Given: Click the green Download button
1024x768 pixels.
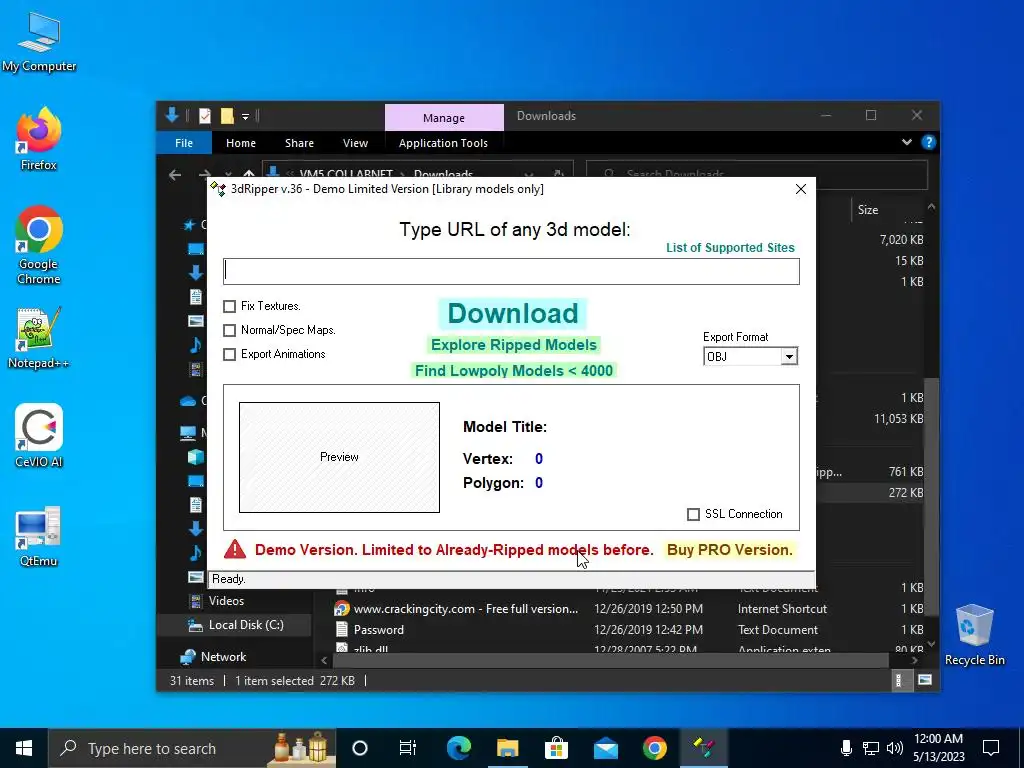Looking at the screenshot, I should [513, 313].
